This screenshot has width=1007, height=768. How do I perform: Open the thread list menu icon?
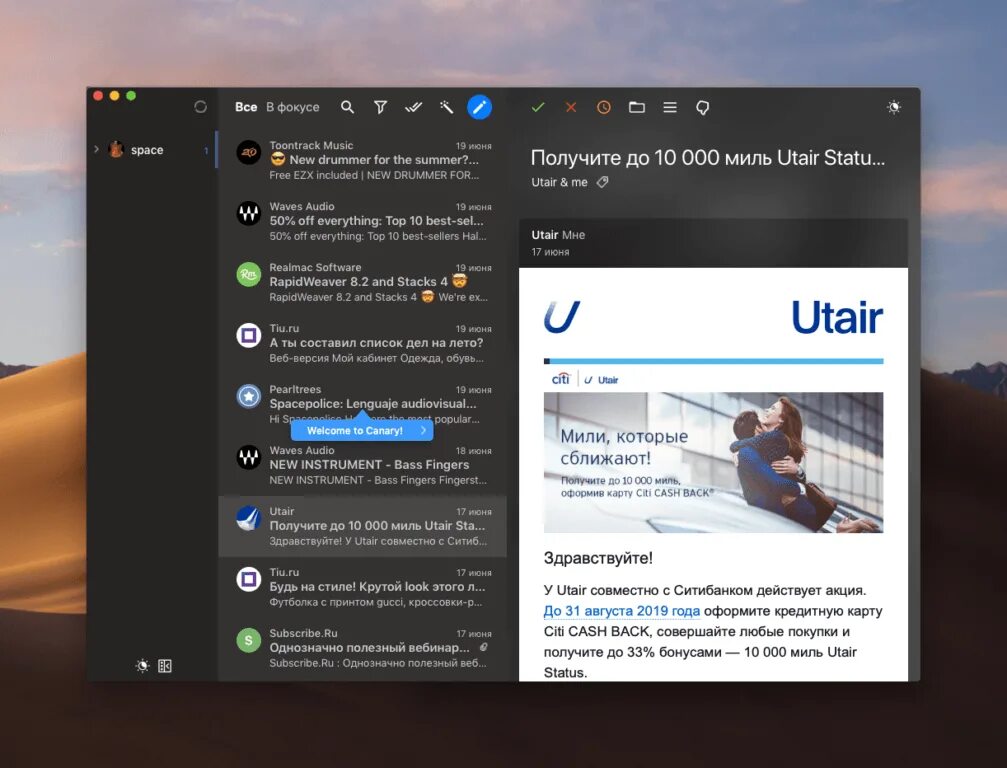[670, 107]
